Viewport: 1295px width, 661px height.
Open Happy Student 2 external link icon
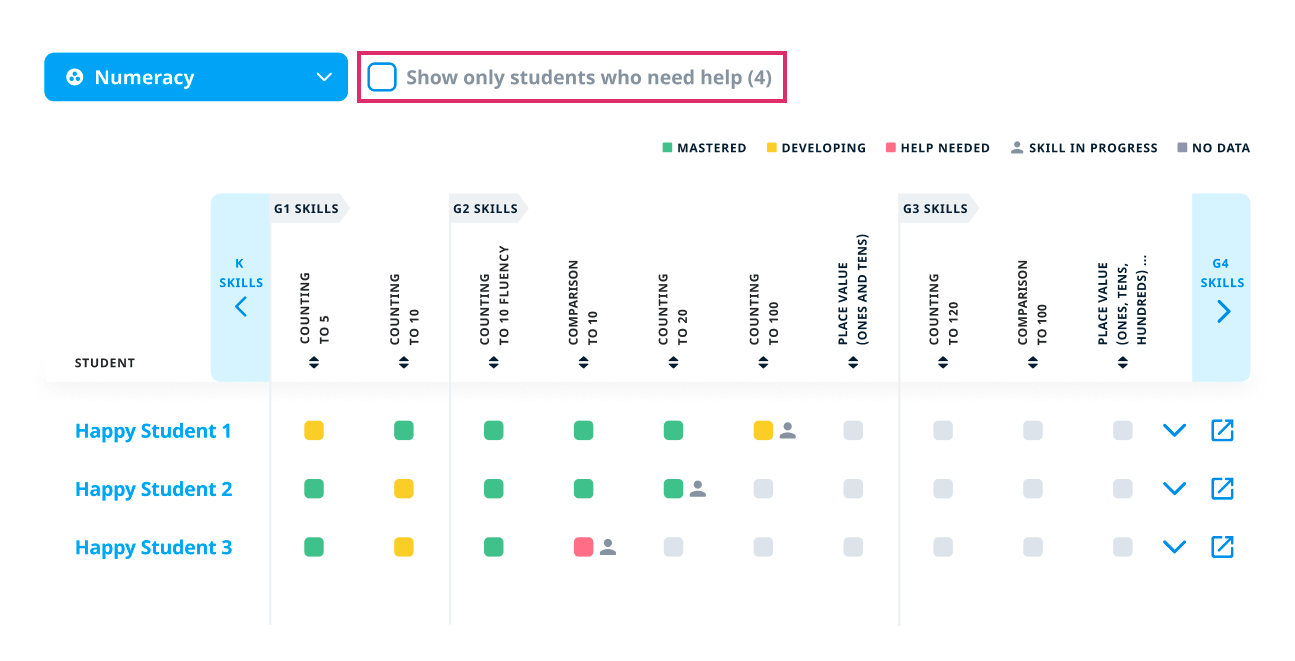pos(1222,489)
